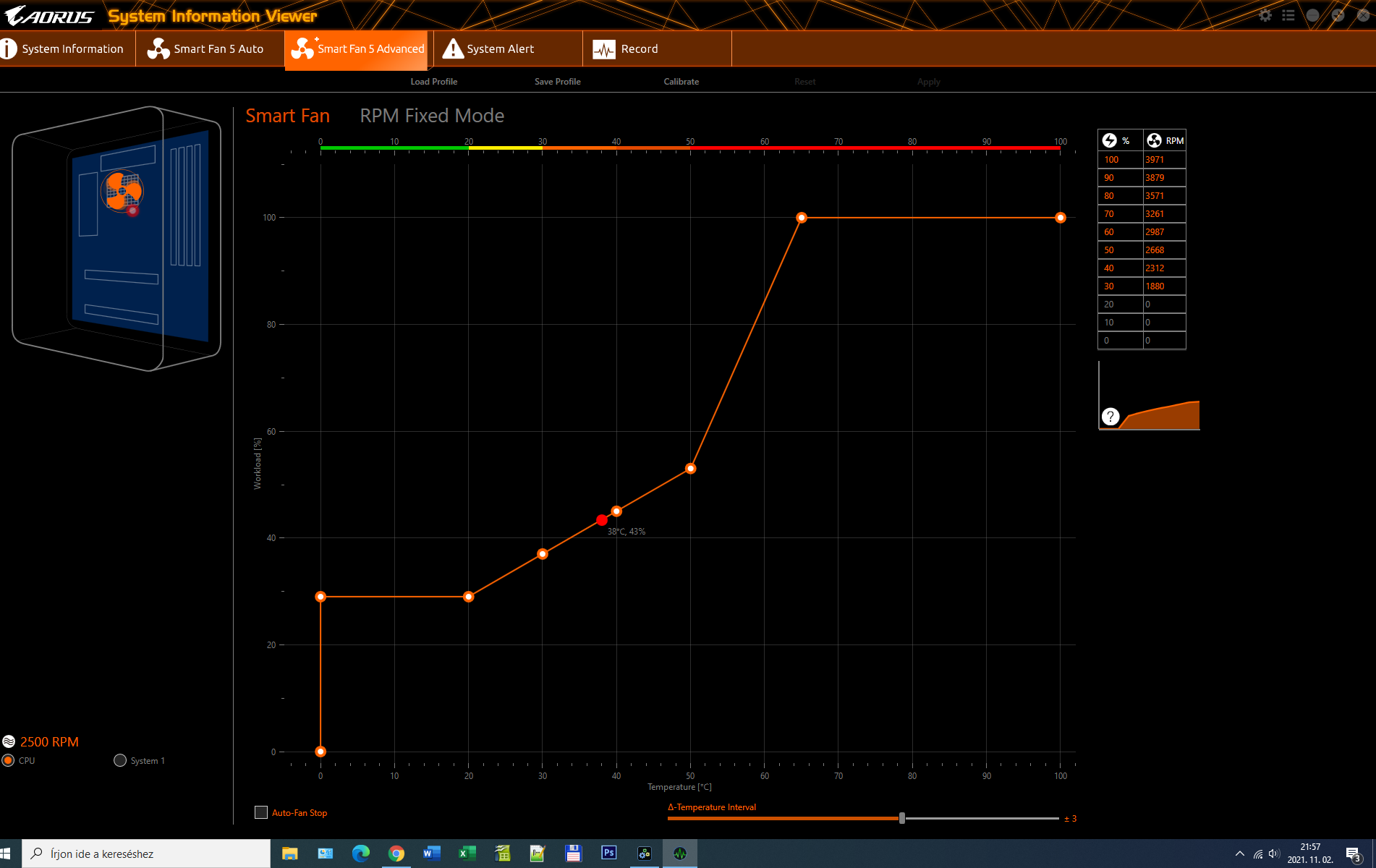Click the RPM value 1880 in the table
The width and height of the screenshot is (1376, 868).
tap(1164, 286)
